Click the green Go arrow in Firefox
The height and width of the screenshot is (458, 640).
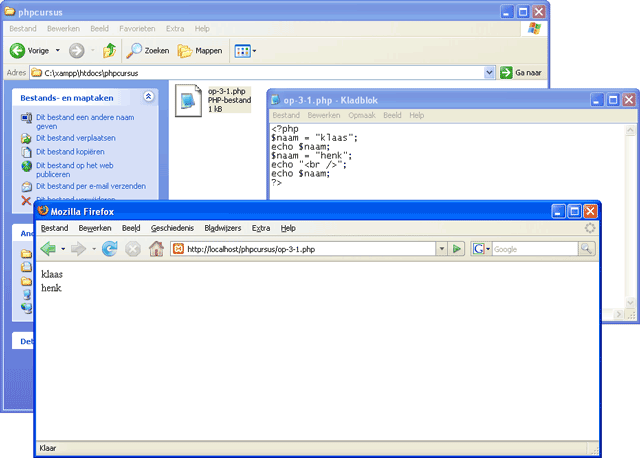point(456,249)
